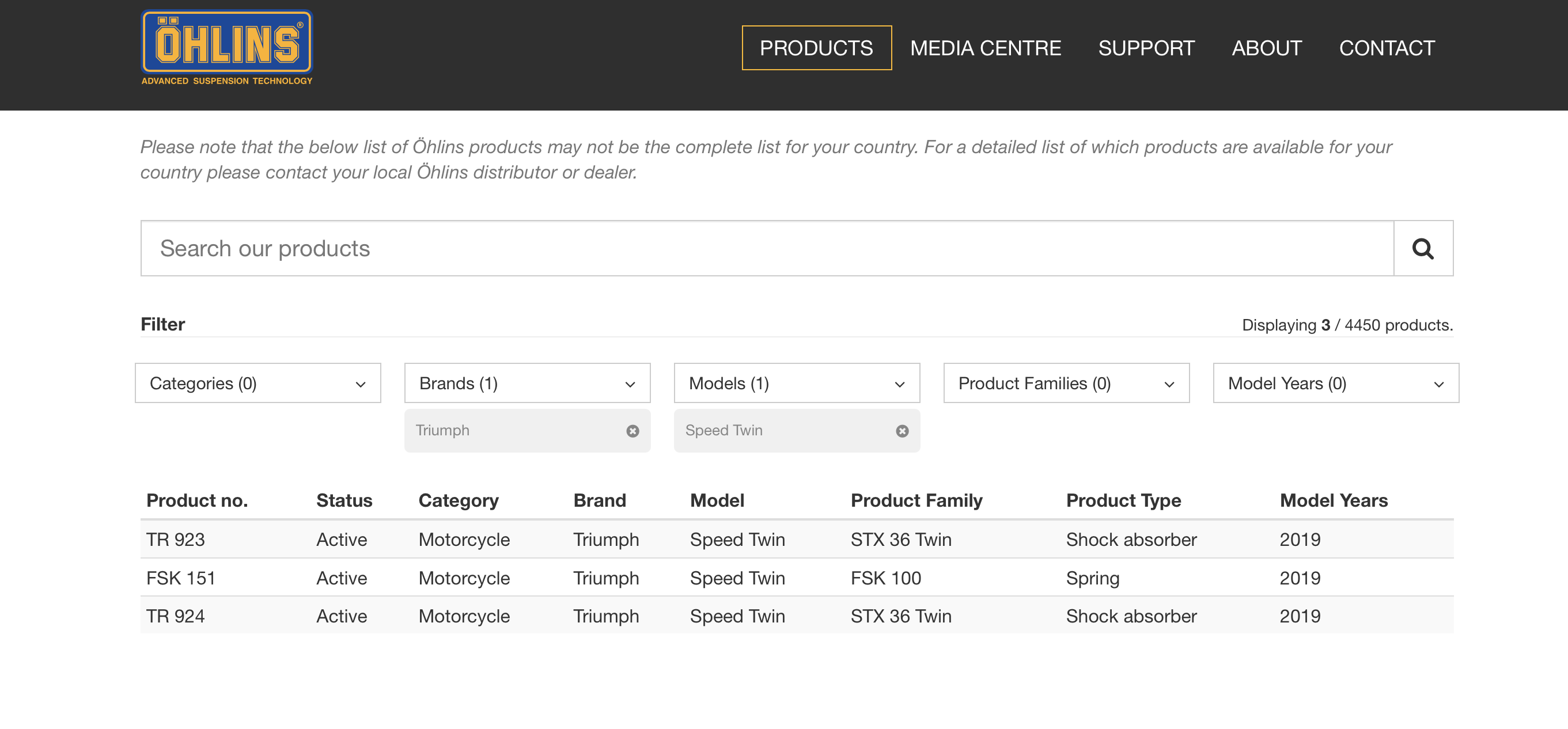Click FSK 100 product family cell

coord(885,578)
